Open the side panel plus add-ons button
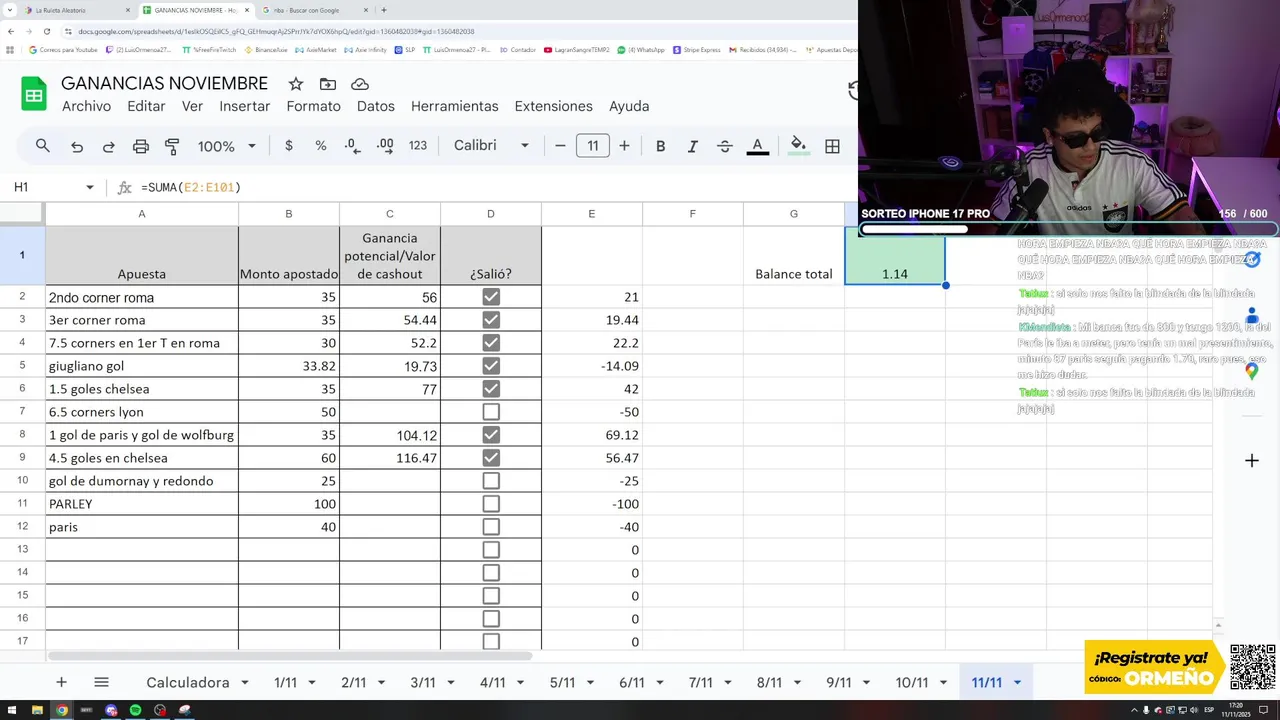This screenshot has width=1280, height=720. click(1251, 461)
